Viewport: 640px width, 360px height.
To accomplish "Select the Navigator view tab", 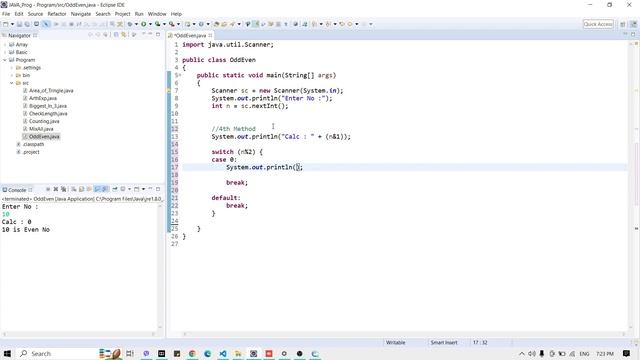I will 19,36.
